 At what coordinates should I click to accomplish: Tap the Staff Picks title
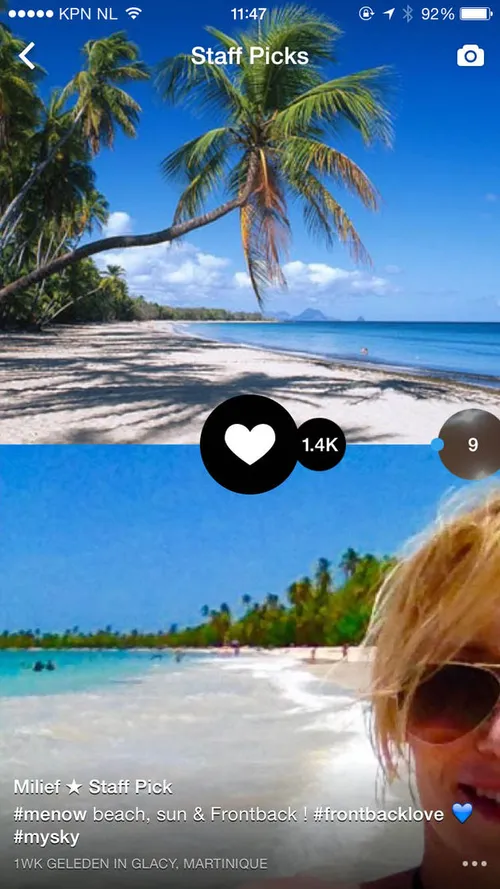tap(249, 56)
